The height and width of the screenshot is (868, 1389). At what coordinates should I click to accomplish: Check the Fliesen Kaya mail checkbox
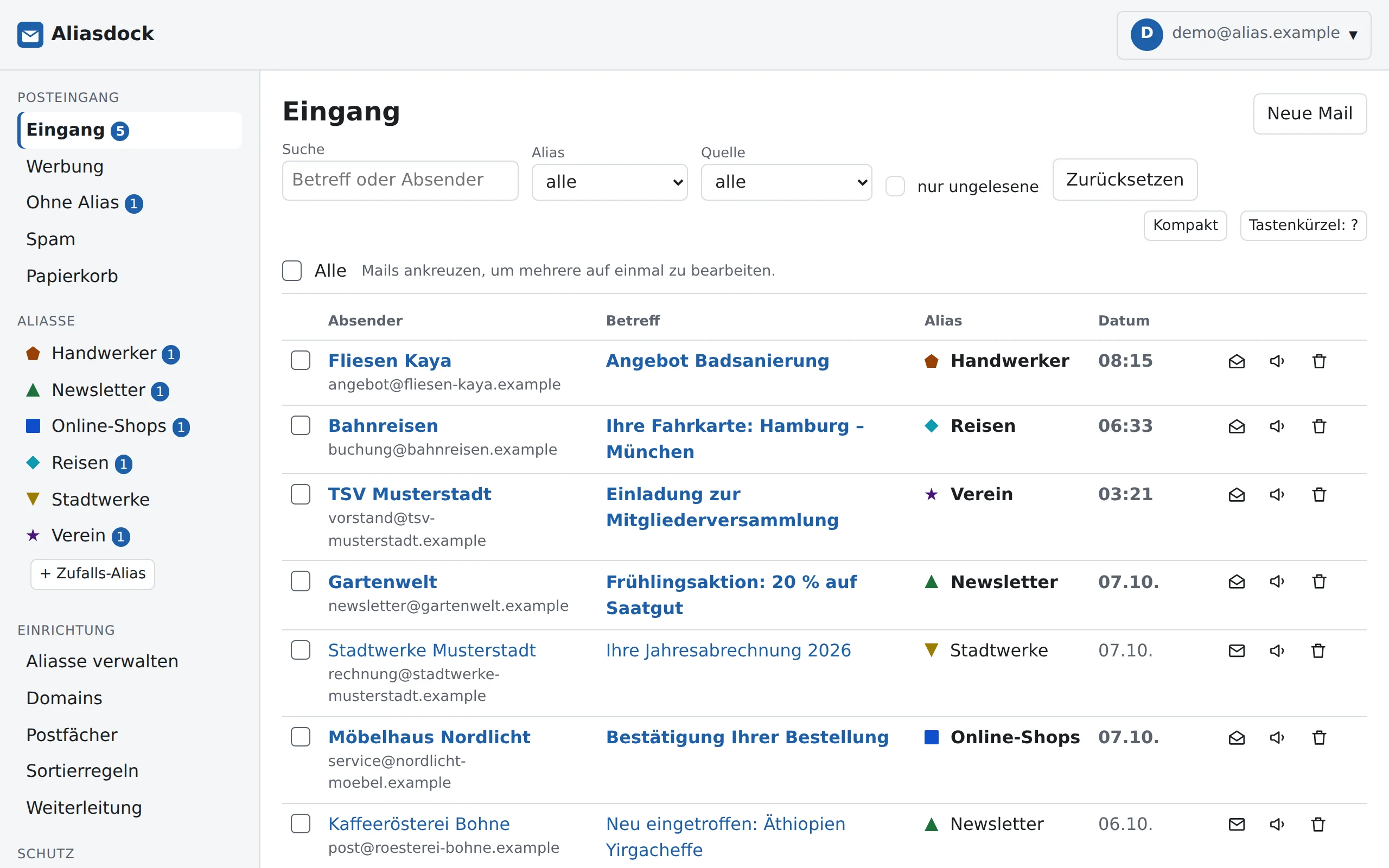[300, 361]
